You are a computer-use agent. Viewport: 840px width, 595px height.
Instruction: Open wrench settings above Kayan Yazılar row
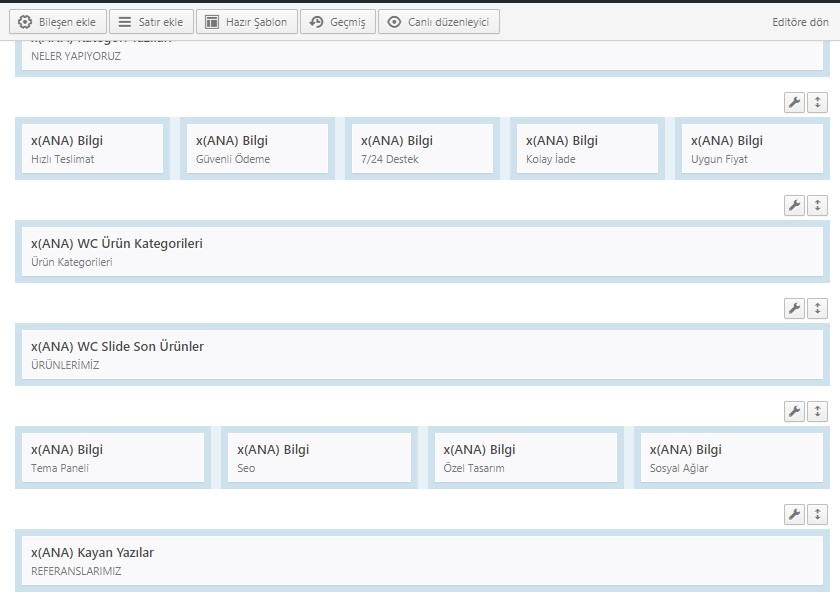tap(794, 514)
